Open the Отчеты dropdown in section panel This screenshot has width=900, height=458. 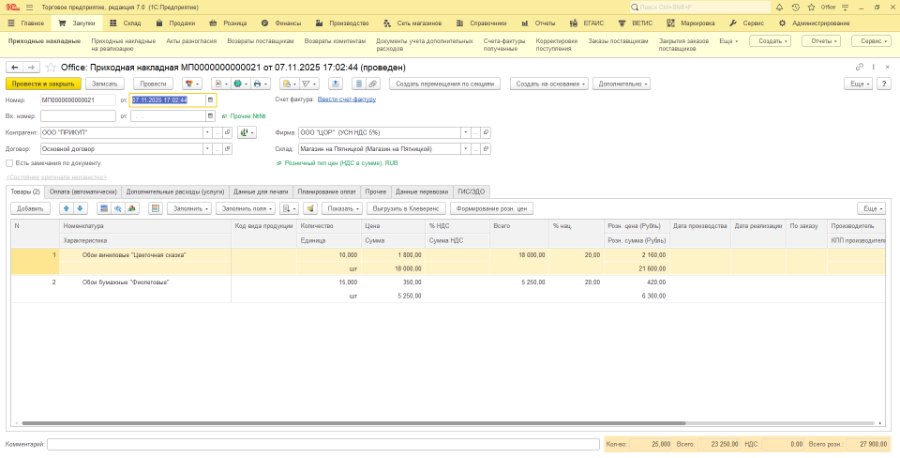821,41
